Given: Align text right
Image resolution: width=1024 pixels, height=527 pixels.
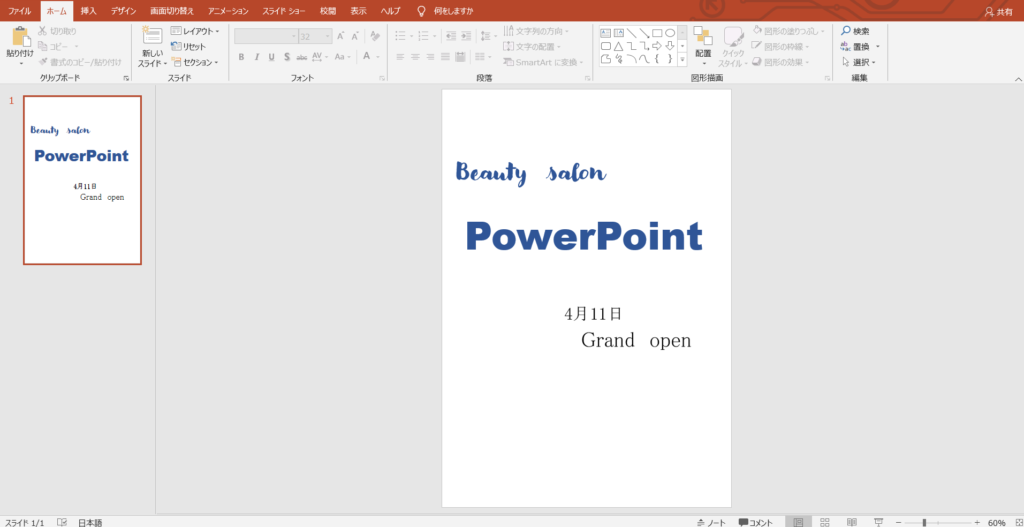Looking at the screenshot, I should coord(430,57).
